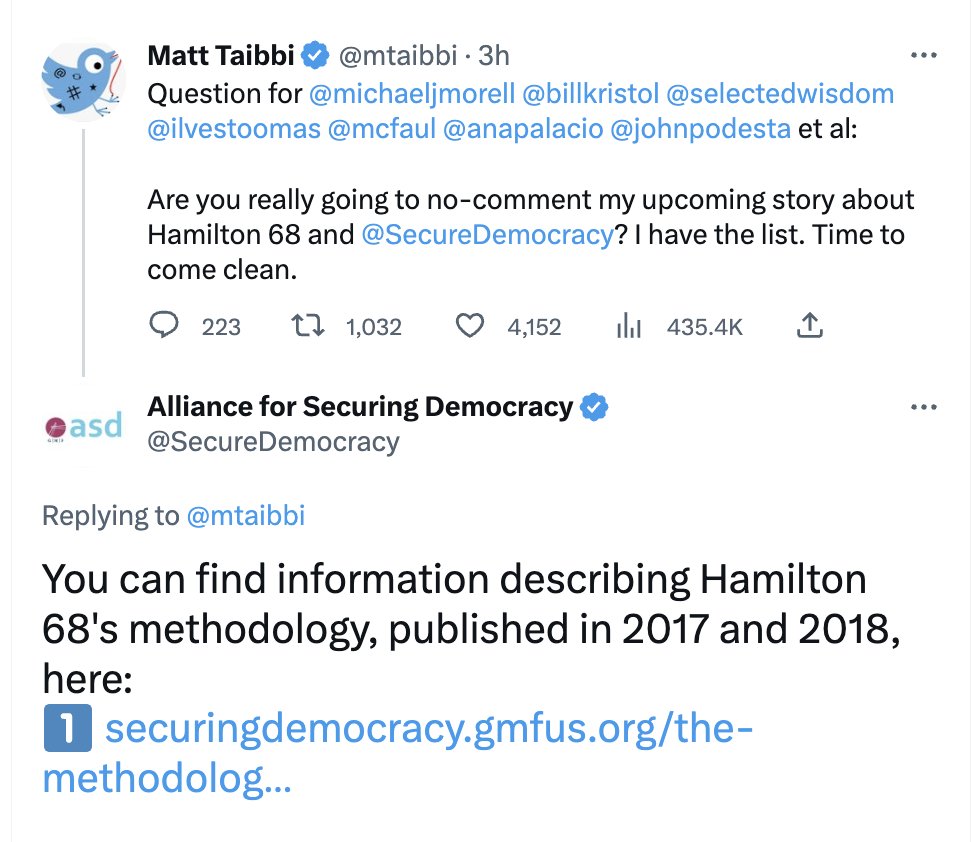Click the @SecureDemocracy mention in Taibbi's tweet
Image resolution: width=980 pixels, height=842 pixels.
click(x=486, y=235)
